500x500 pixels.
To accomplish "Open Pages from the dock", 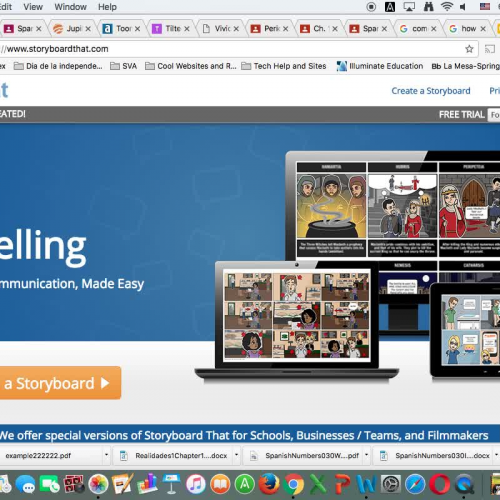I will click(x=122, y=484).
